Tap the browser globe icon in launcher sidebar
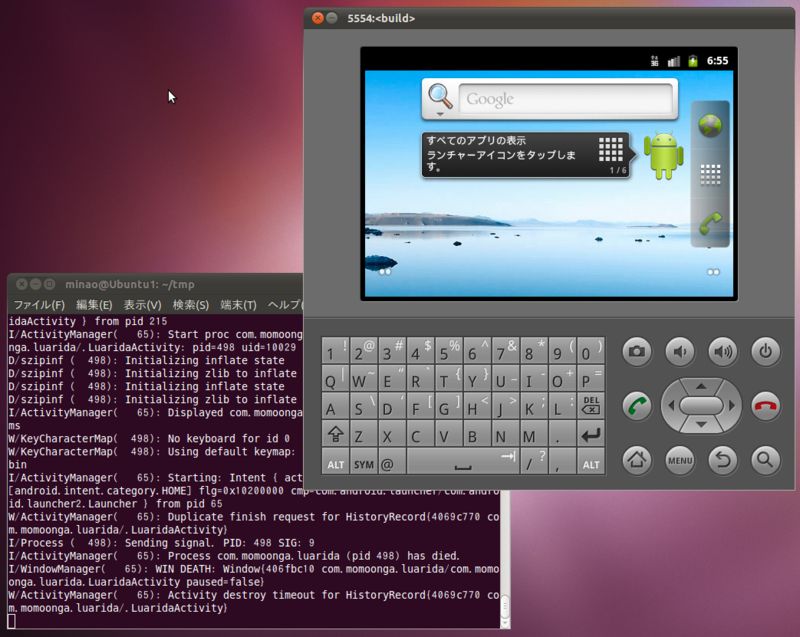The width and height of the screenshot is (800, 637). 710,126
